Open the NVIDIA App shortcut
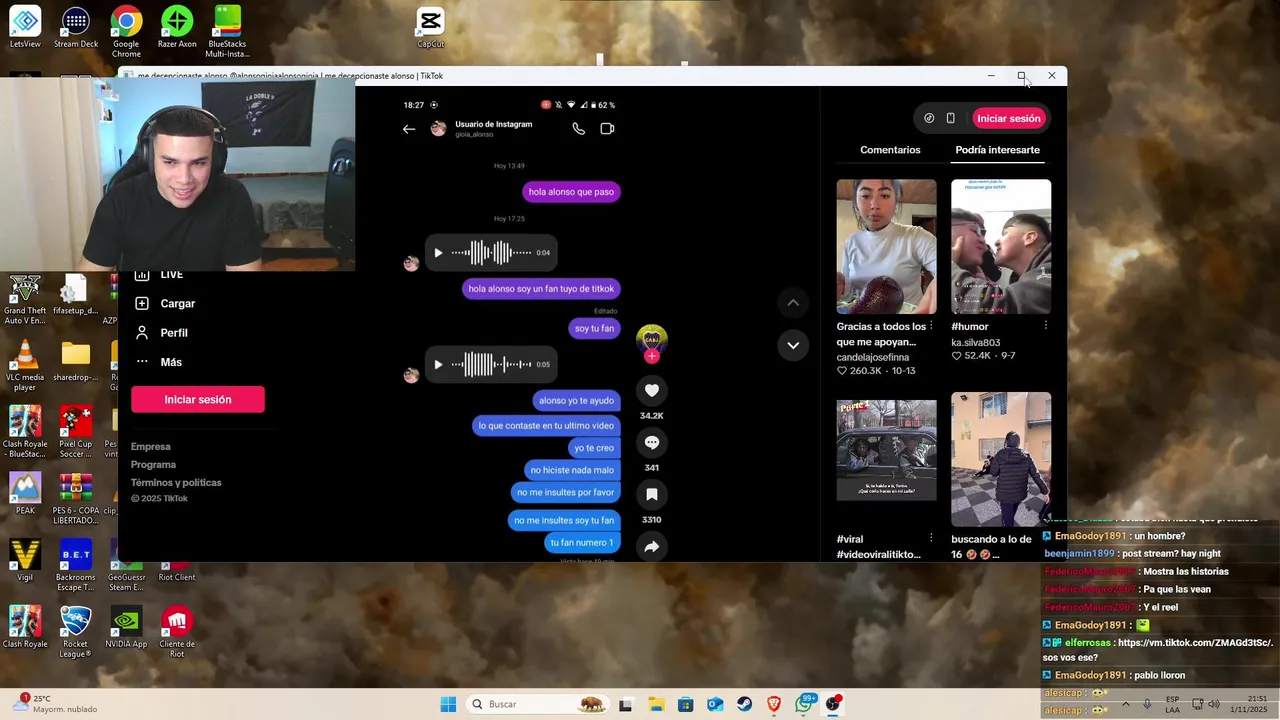 [126, 628]
